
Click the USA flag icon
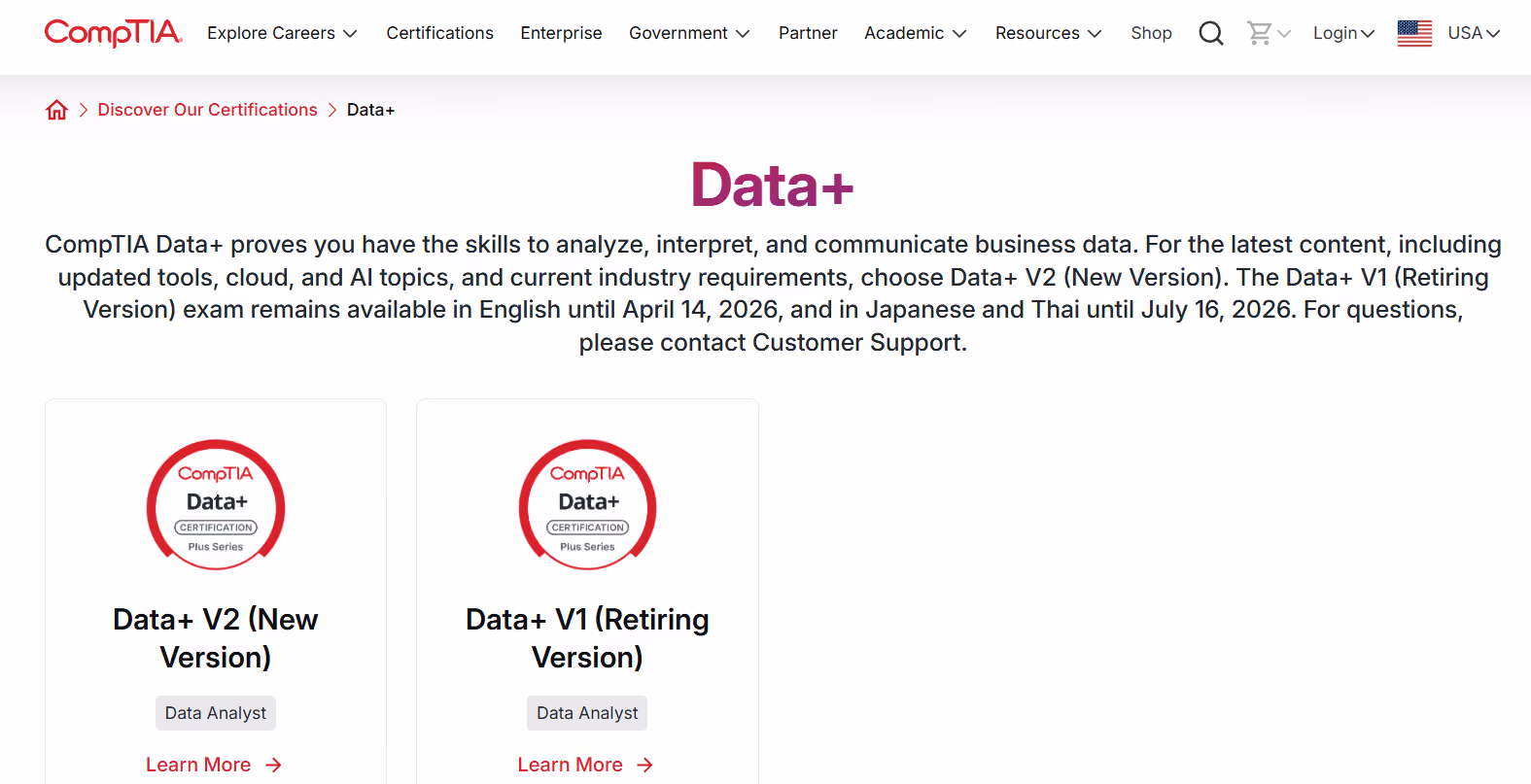coord(1414,33)
